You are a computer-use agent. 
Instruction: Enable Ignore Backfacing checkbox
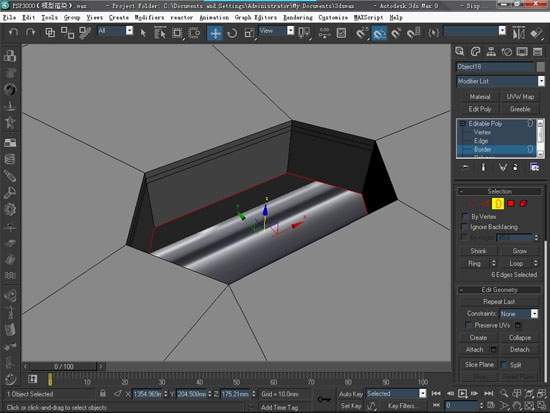(465, 227)
